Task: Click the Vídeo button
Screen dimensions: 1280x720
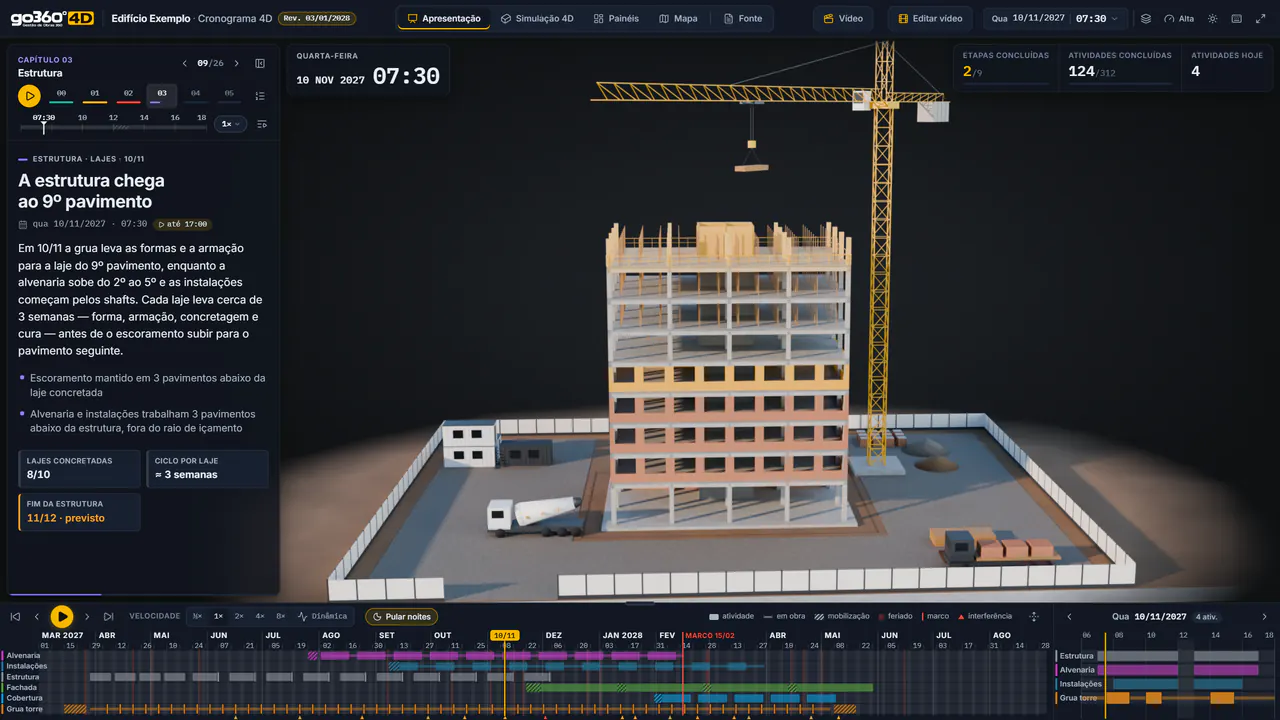Action: [843, 19]
